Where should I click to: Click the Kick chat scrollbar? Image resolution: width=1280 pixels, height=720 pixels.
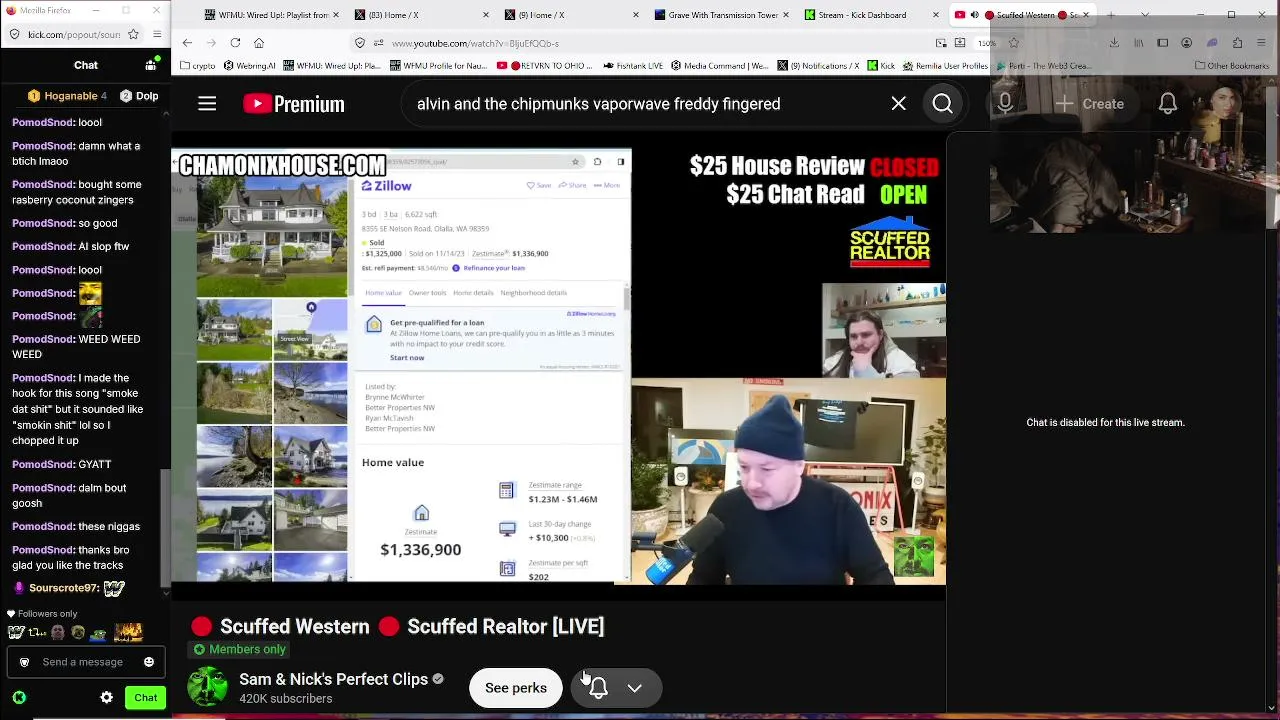(x=167, y=529)
